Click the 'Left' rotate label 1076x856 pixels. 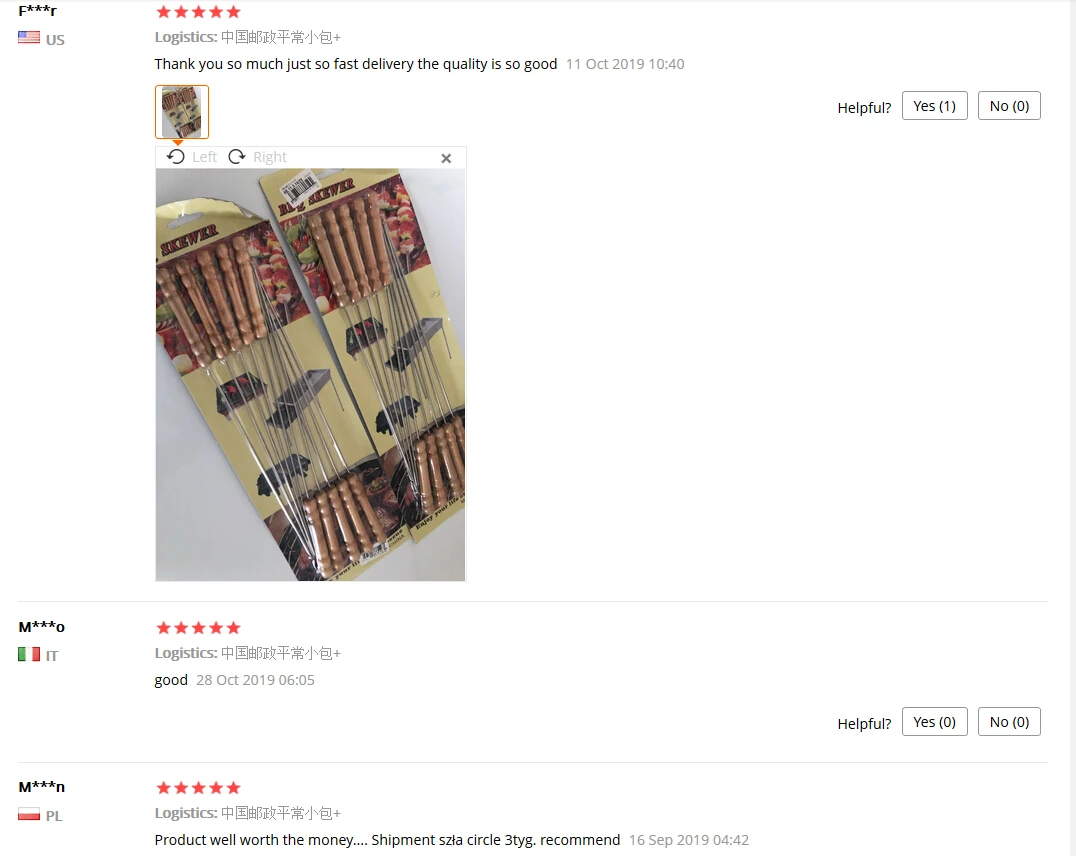click(204, 157)
